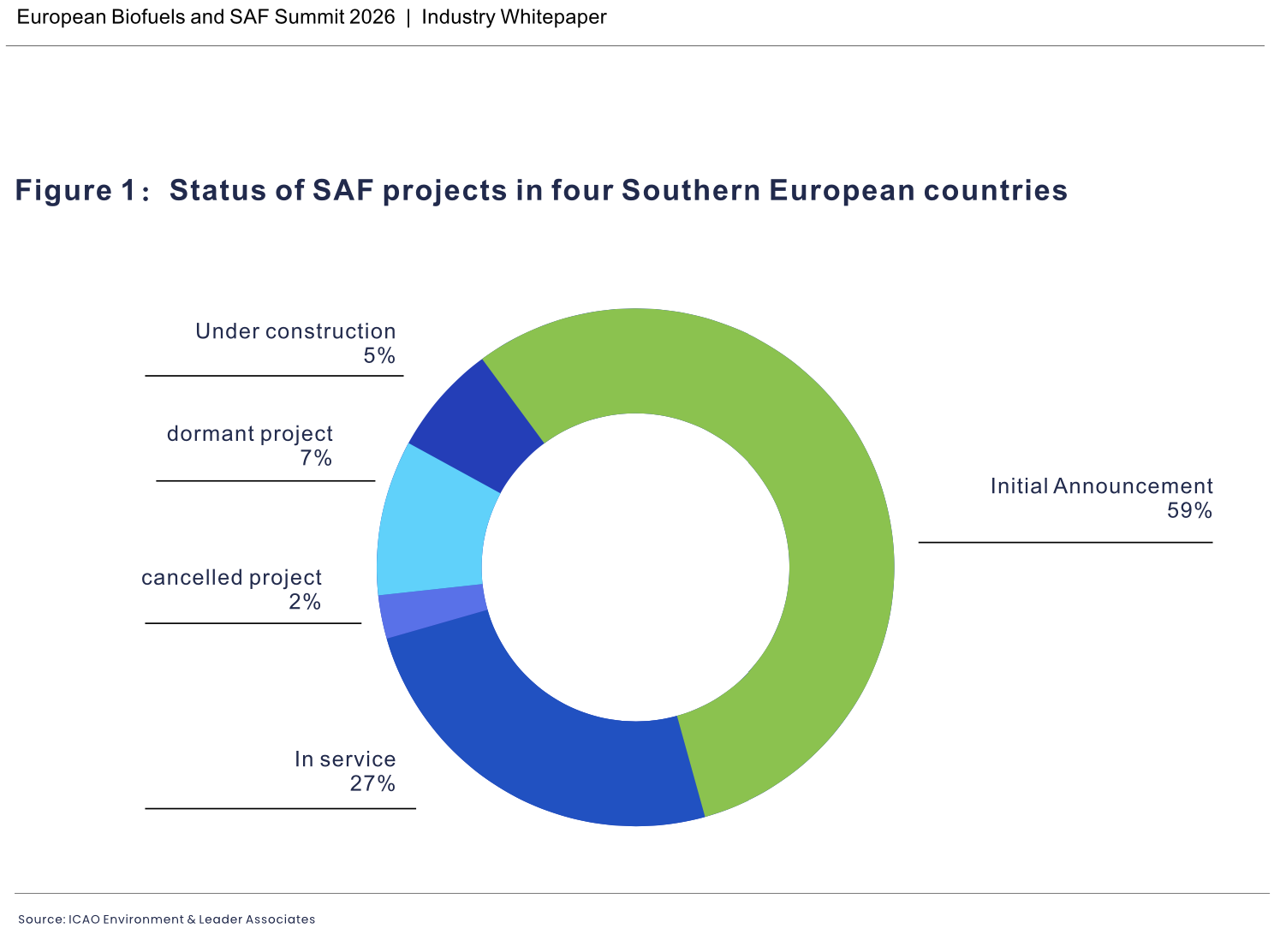Click the 2% percentage text
This screenshot has height=952, width=1286.
[x=305, y=603]
